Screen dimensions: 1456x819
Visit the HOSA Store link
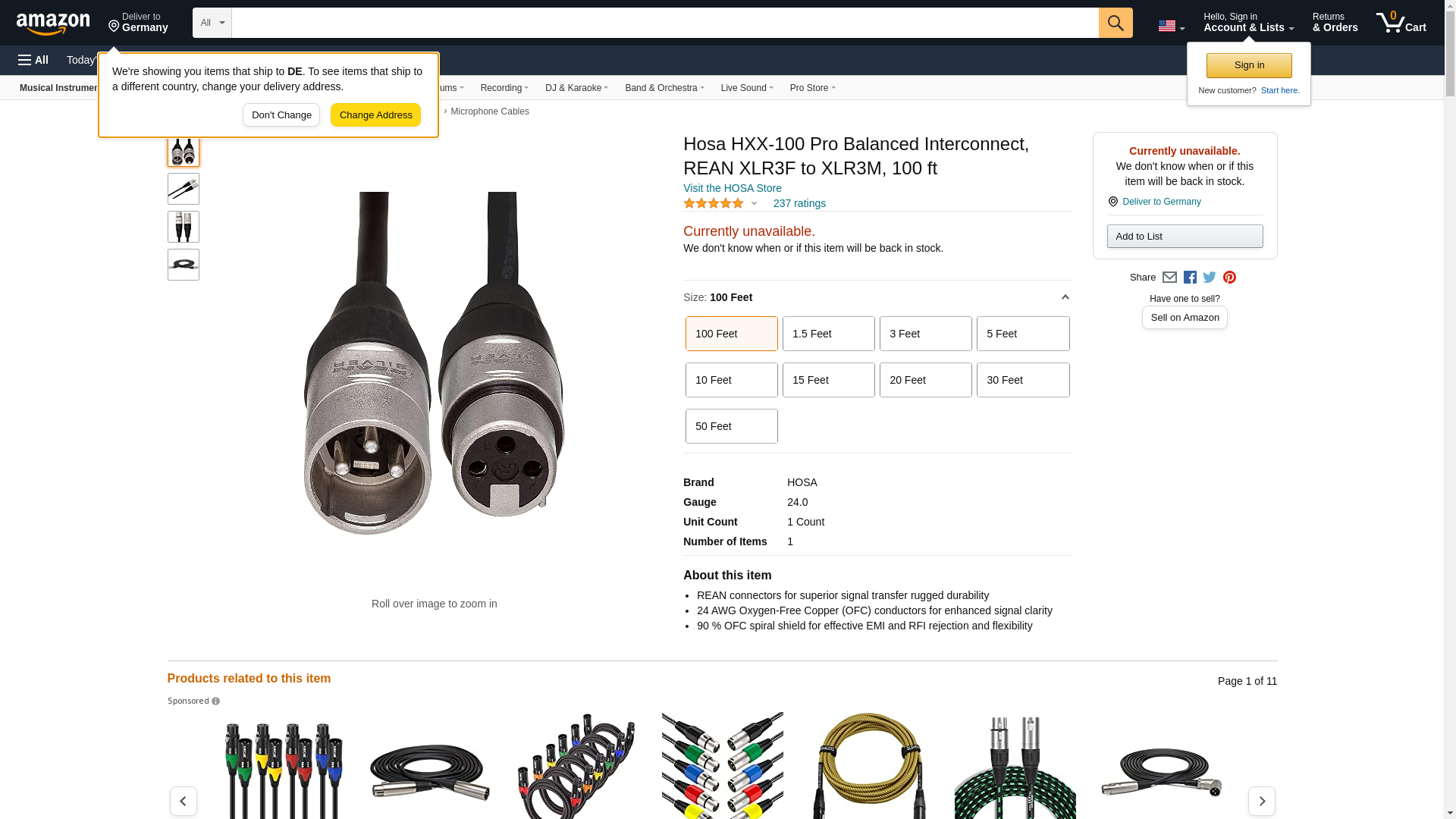732,188
